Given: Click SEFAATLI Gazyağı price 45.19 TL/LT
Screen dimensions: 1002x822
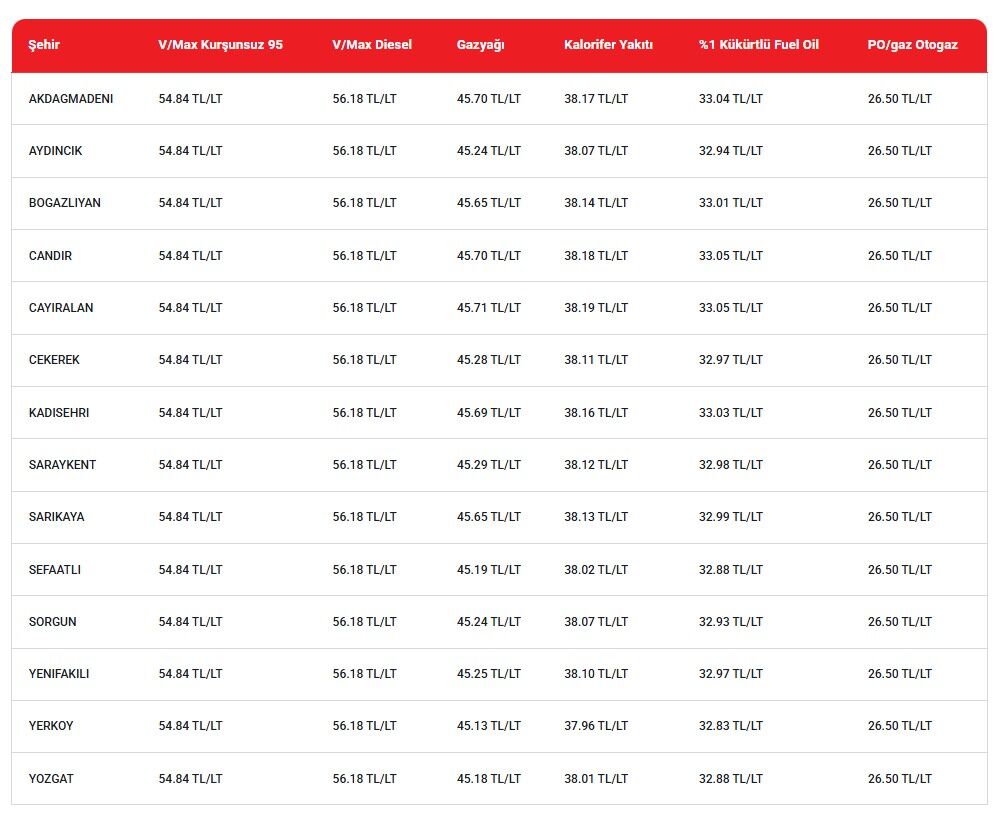Looking at the screenshot, I should [x=488, y=570].
